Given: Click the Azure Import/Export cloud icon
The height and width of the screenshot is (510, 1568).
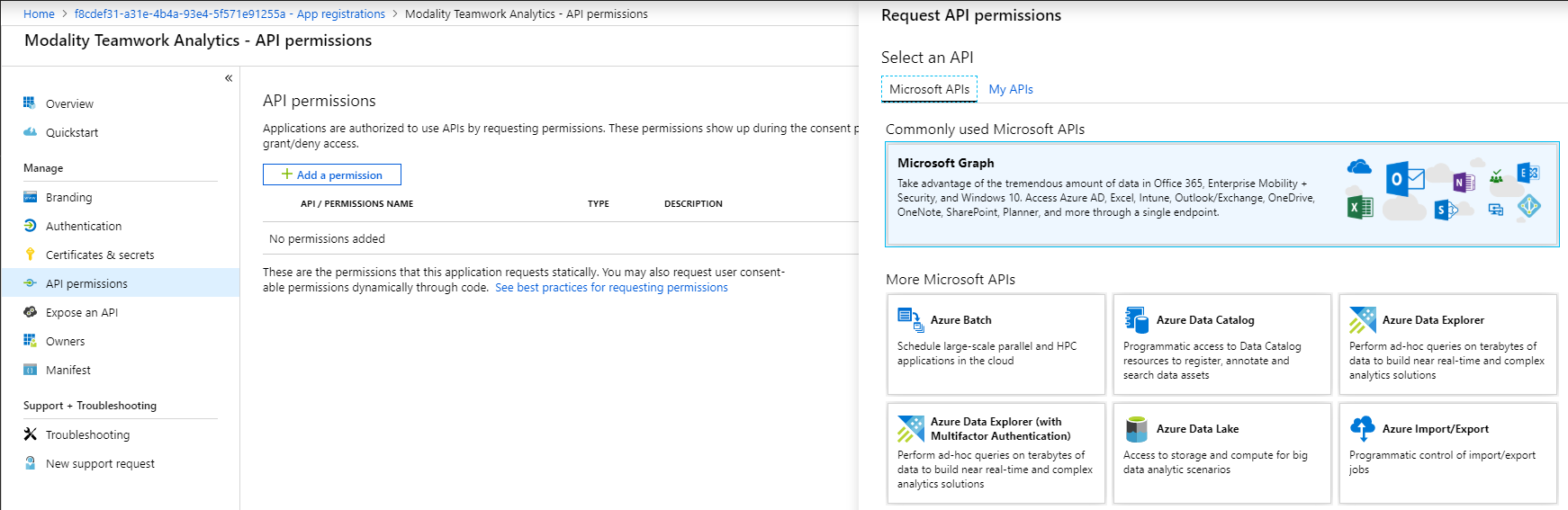Looking at the screenshot, I should coord(1363,429).
